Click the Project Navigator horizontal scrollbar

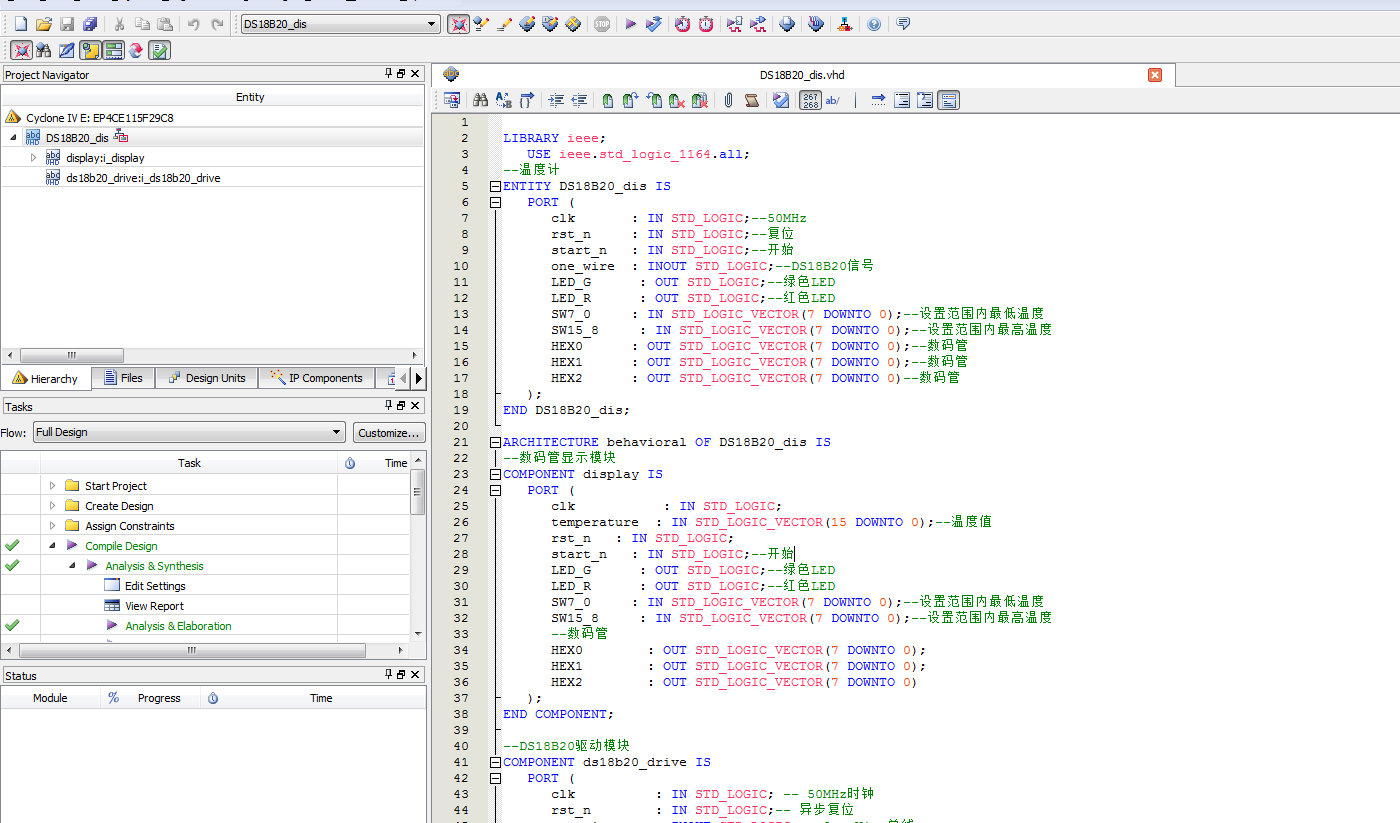pyautogui.click(x=72, y=355)
